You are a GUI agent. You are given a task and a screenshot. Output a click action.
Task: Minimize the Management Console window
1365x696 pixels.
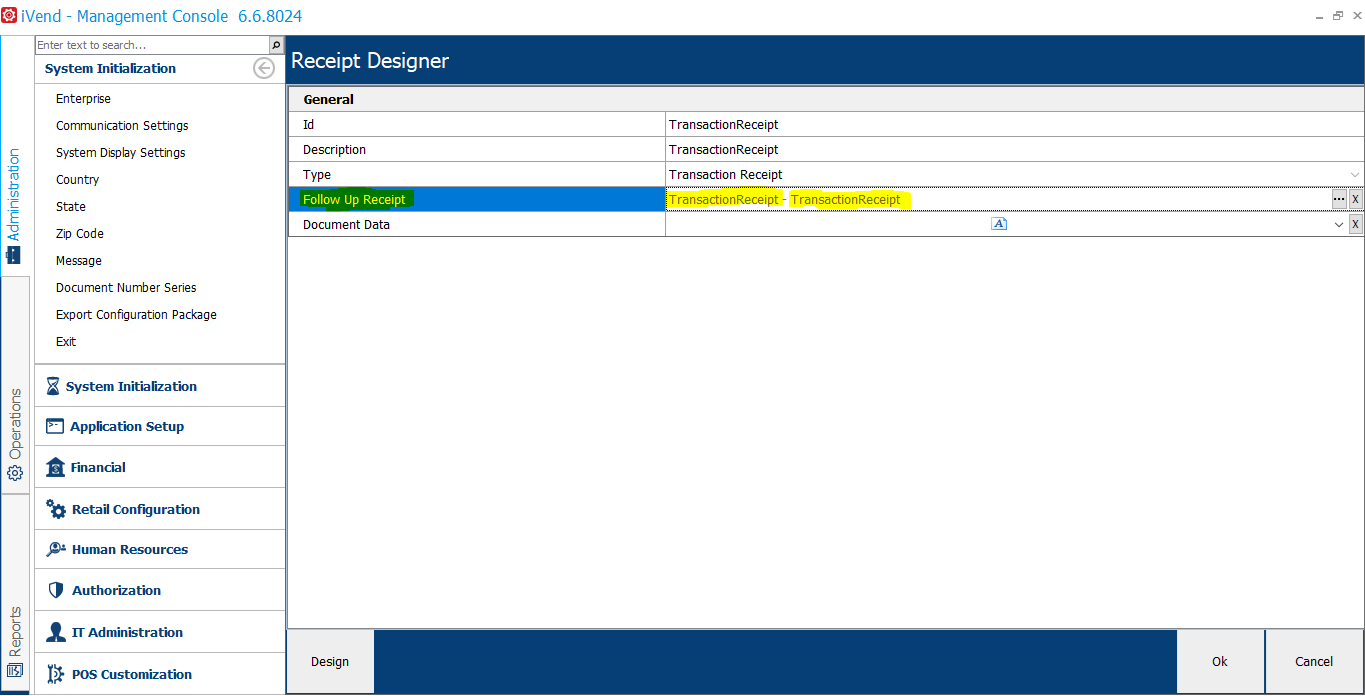[x=1318, y=16]
